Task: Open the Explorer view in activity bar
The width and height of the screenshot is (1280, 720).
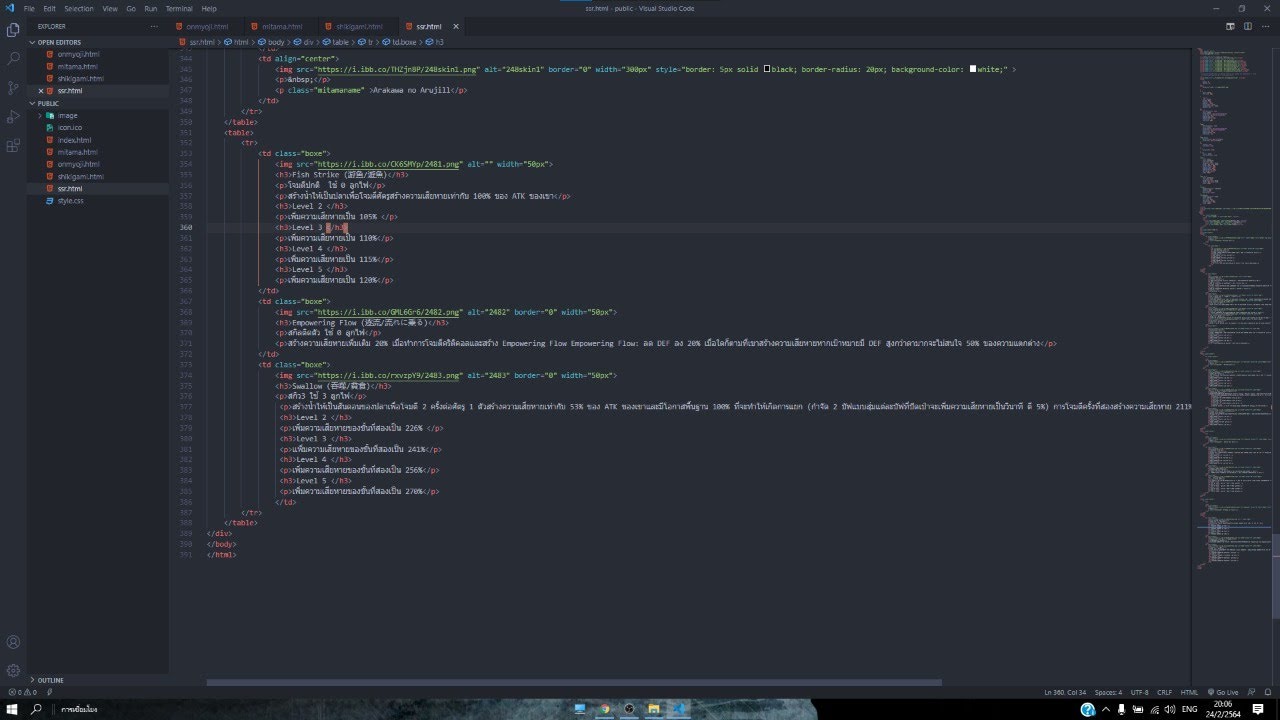Action: 13,30
